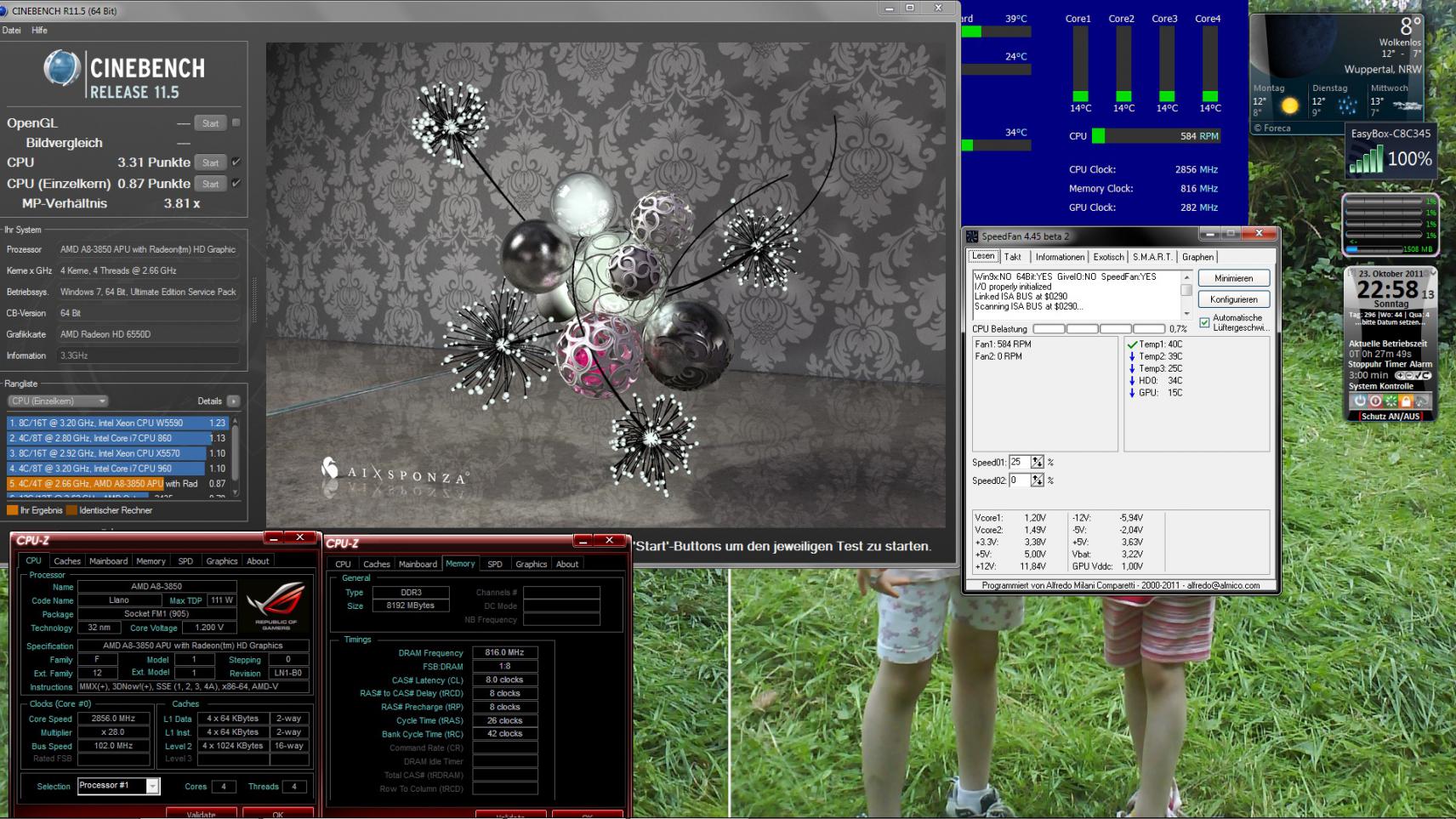Click the sun icon for Montag forecast
This screenshot has width=1456, height=819.
pyautogui.click(x=1290, y=105)
